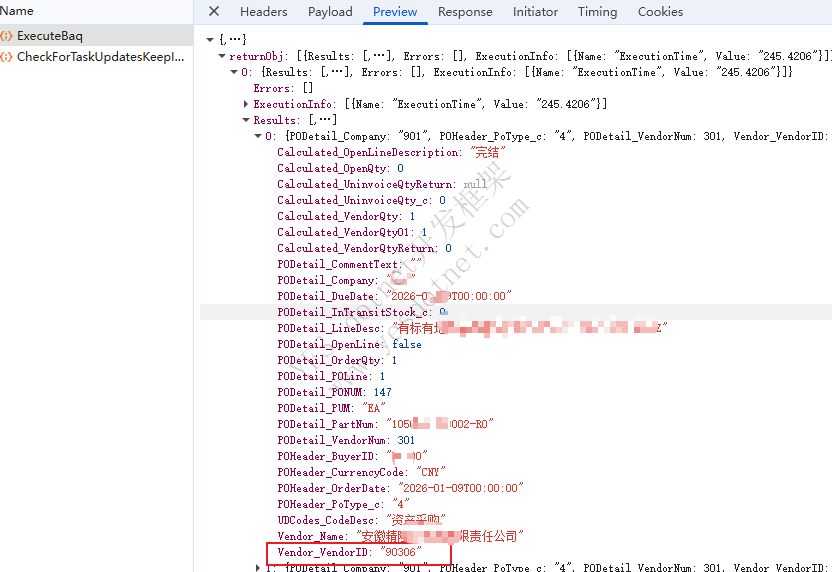Viewport: 832px width, 572px height.
Task: Click the Errors: [] row
Action: click(x=283, y=88)
